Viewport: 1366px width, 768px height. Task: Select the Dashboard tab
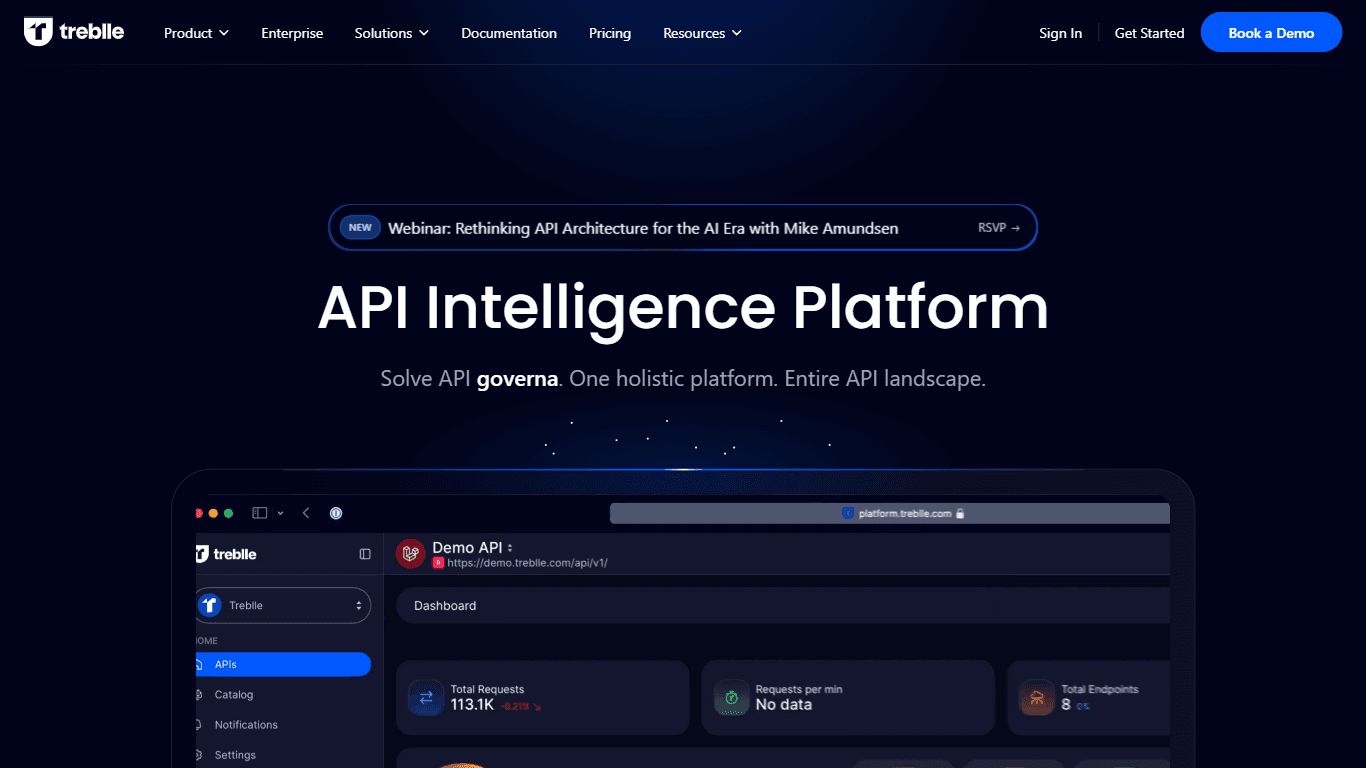click(x=445, y=606)
